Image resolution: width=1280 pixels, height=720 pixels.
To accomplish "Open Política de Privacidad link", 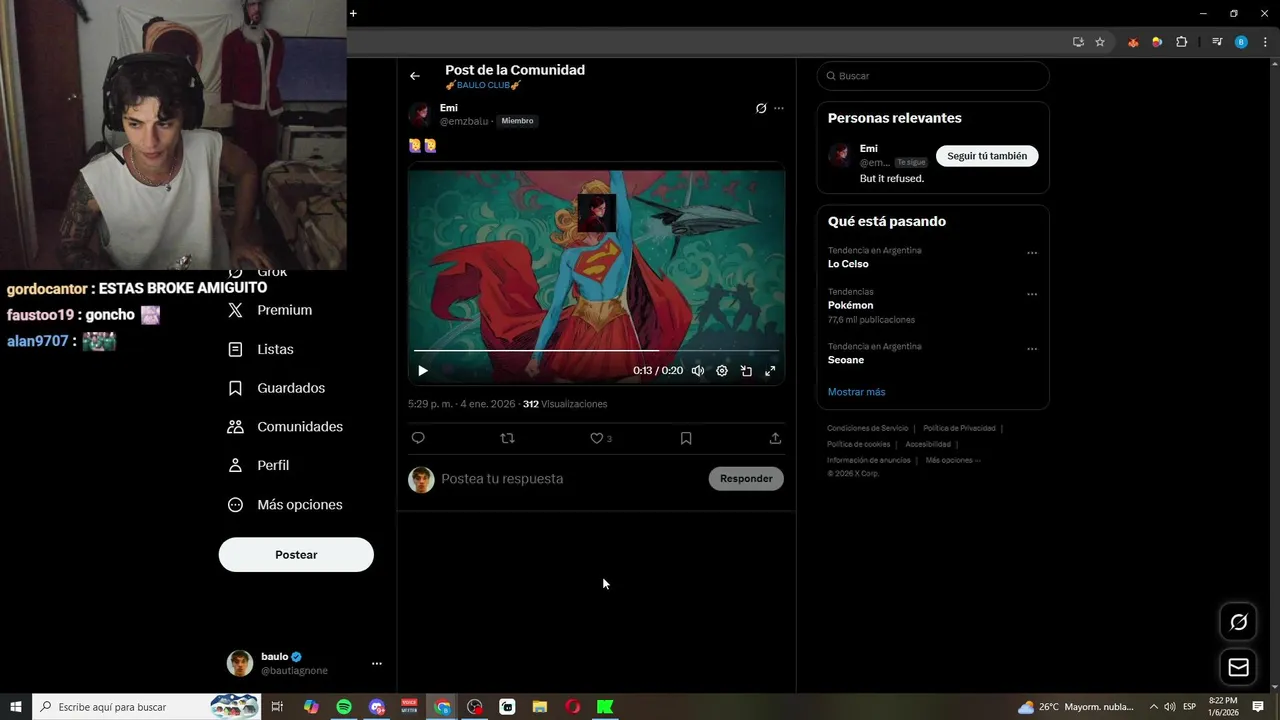I will pyautogui.click(x=959, y=428).
